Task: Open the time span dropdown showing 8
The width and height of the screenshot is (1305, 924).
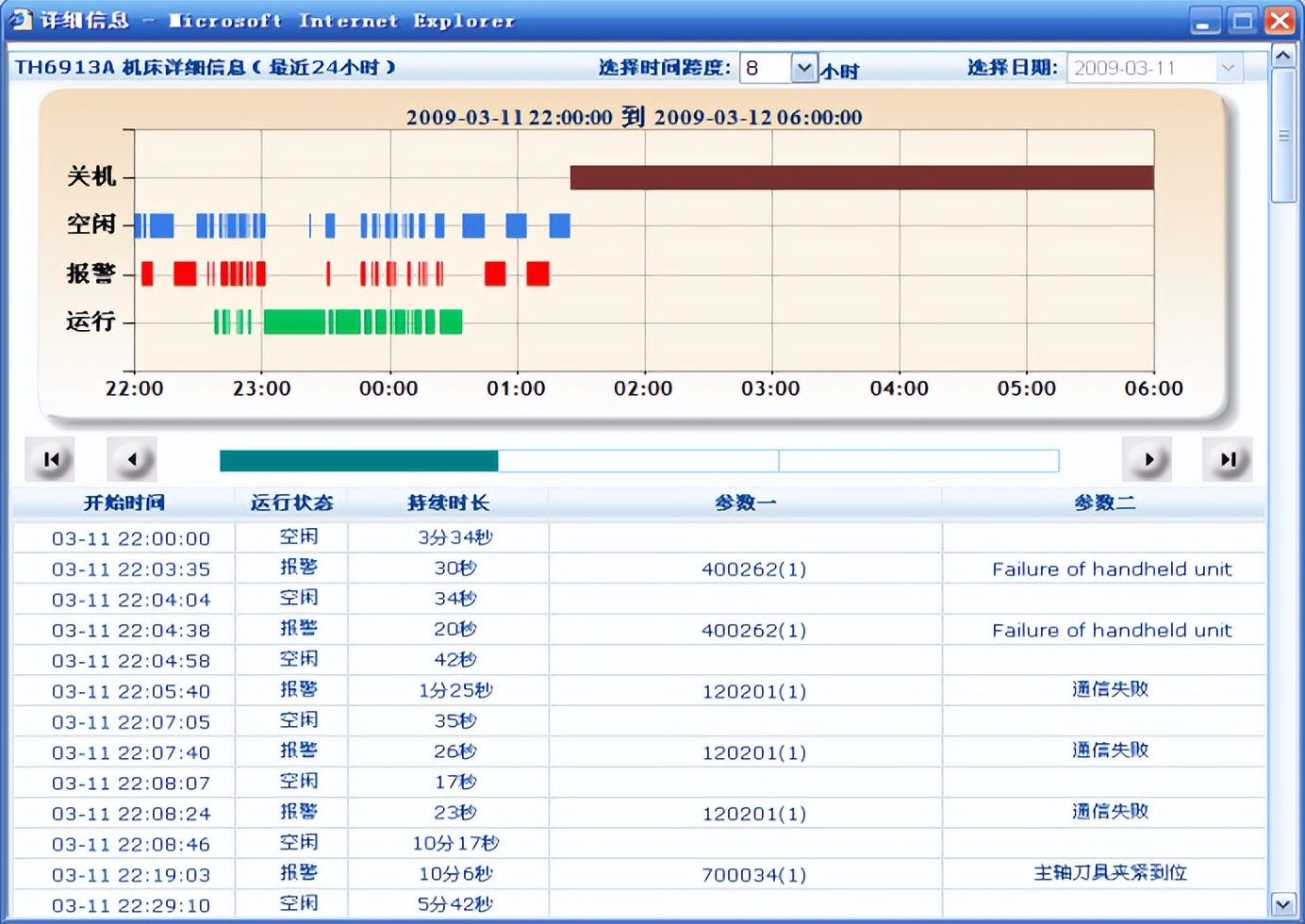Action: pyautogui.click(x=802, y=68)
